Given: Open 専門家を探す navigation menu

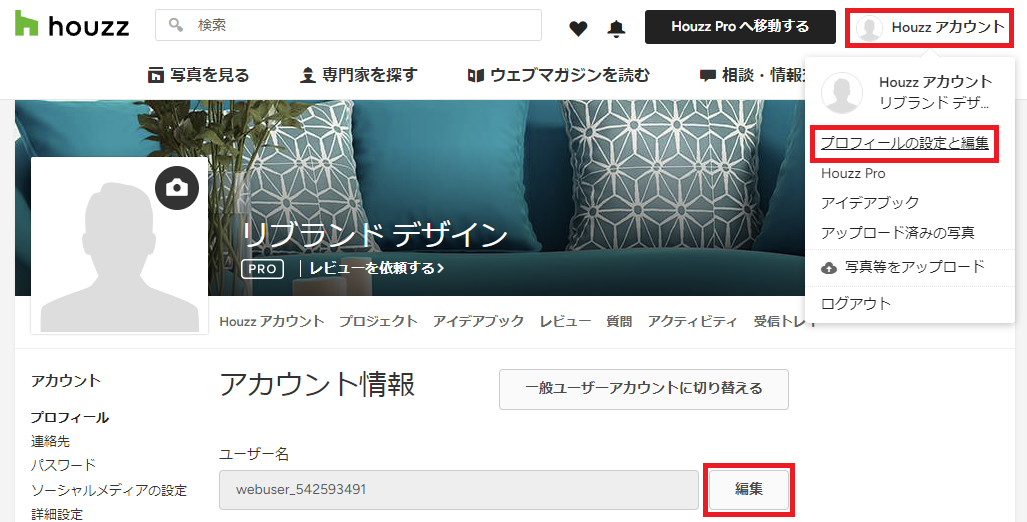Looking at the screenshot, I should 358,75.
